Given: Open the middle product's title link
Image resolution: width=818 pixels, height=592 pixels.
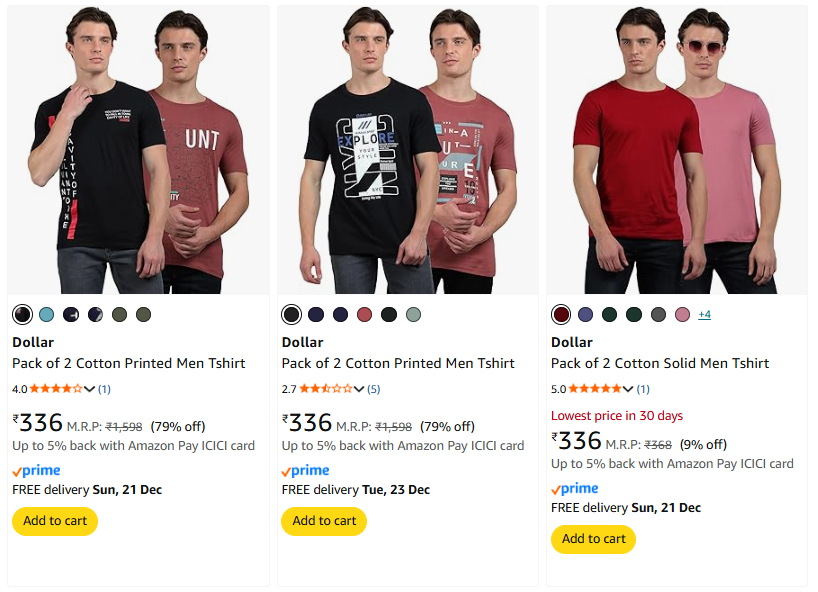Looking at the screenshot, I should pos(398,363).
